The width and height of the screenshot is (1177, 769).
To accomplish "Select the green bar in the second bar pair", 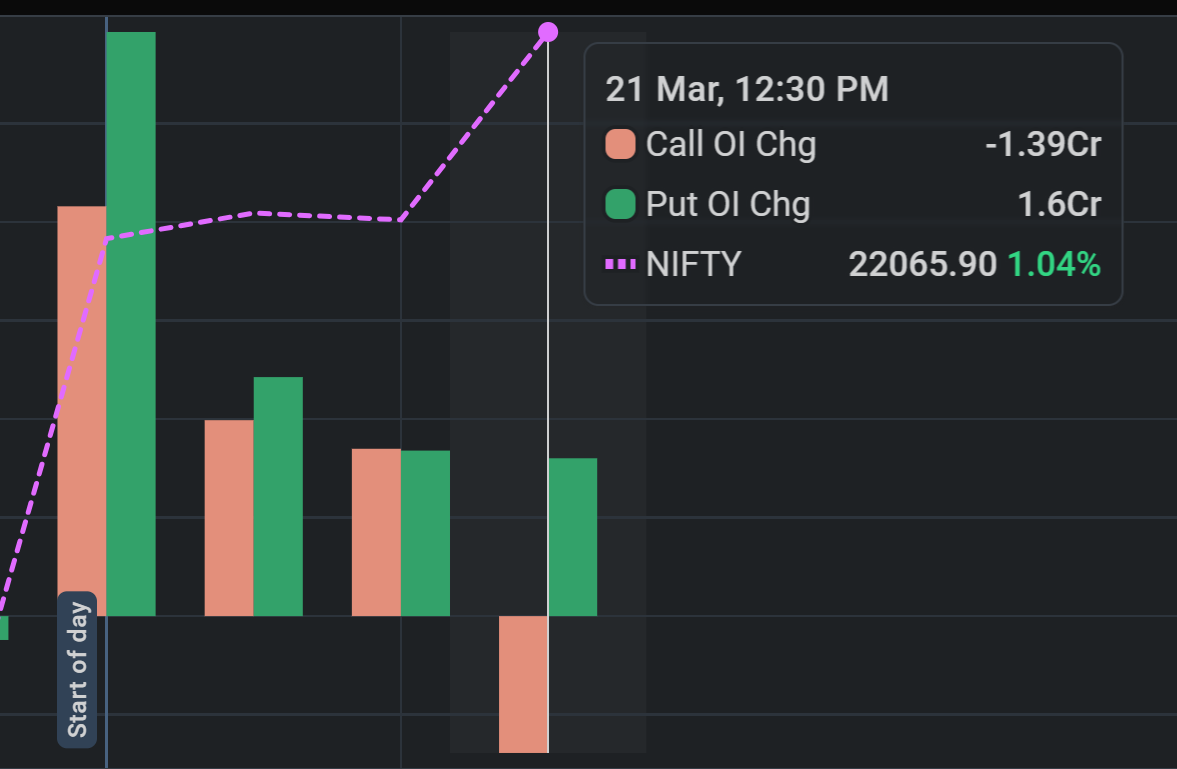I will point(278,496).
